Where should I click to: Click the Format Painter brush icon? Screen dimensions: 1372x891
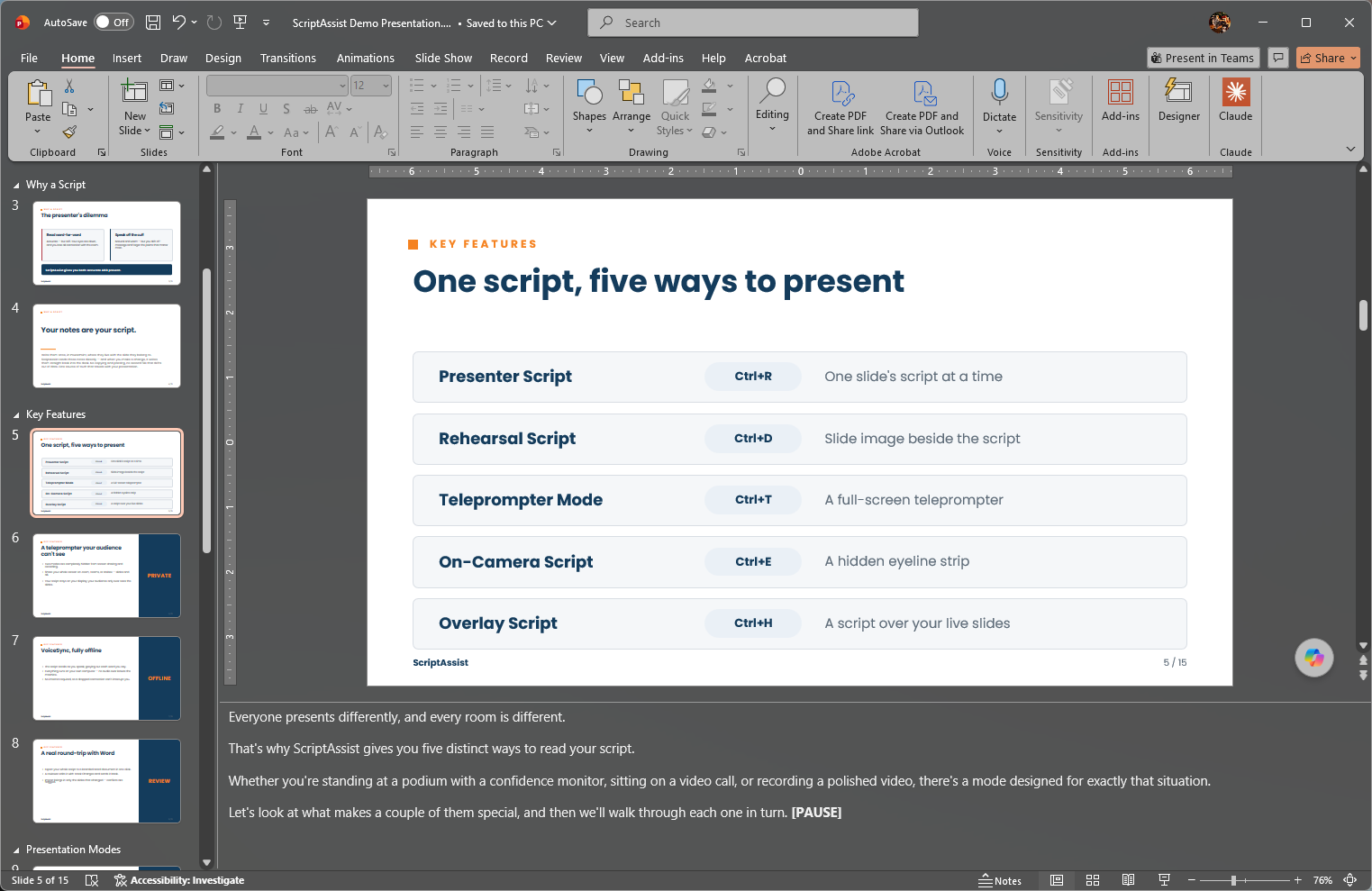69,132
